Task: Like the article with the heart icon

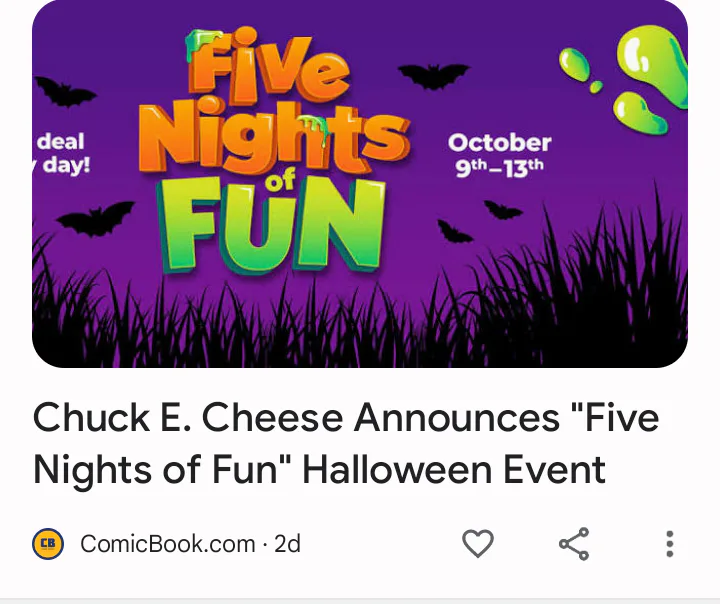Action: (478, 544)
